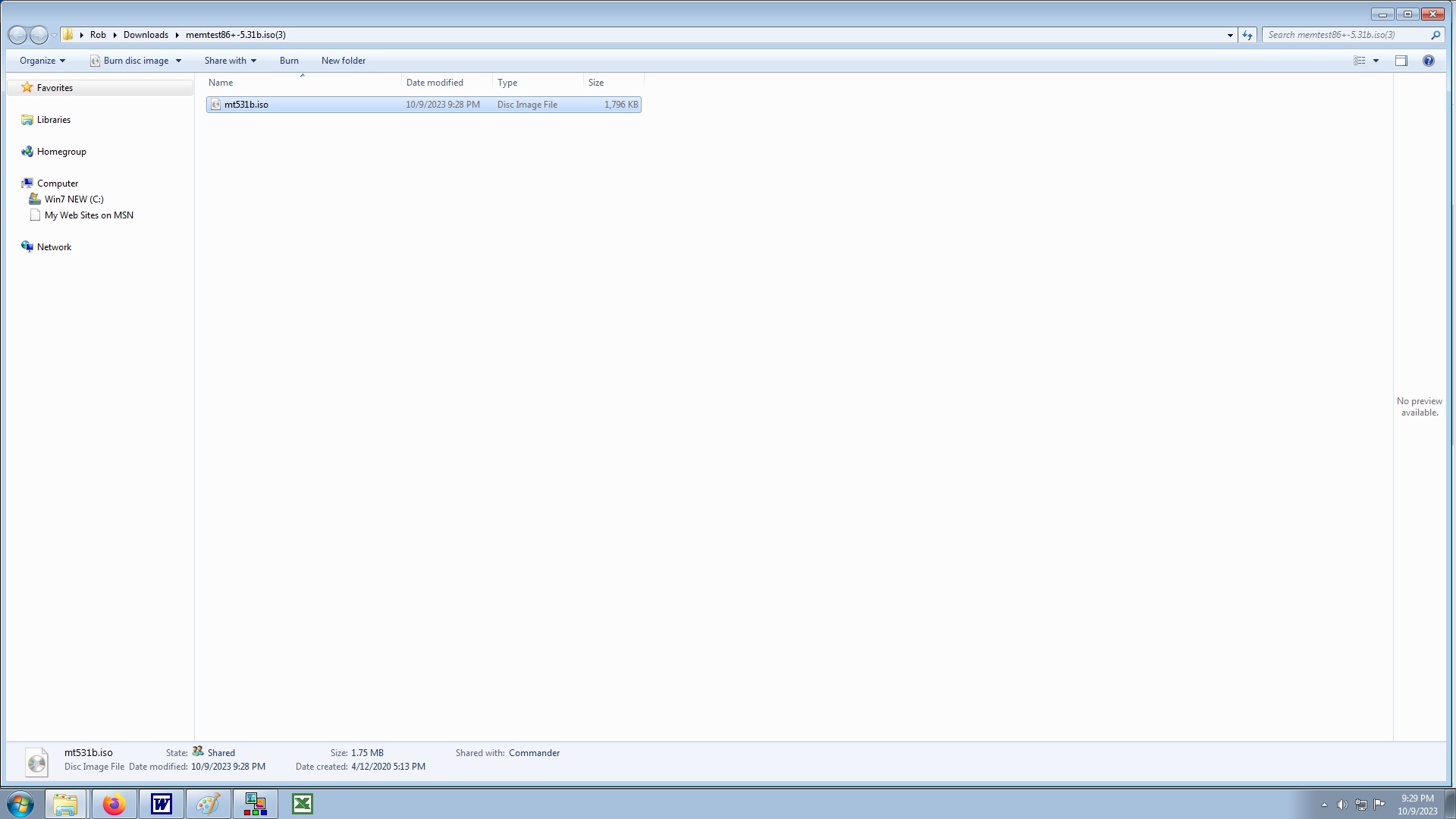Image resolution: width=1456 pixels, height=819 pixels.
Task: Open Homegroup in the navigation pane
Action: point(61,152)
